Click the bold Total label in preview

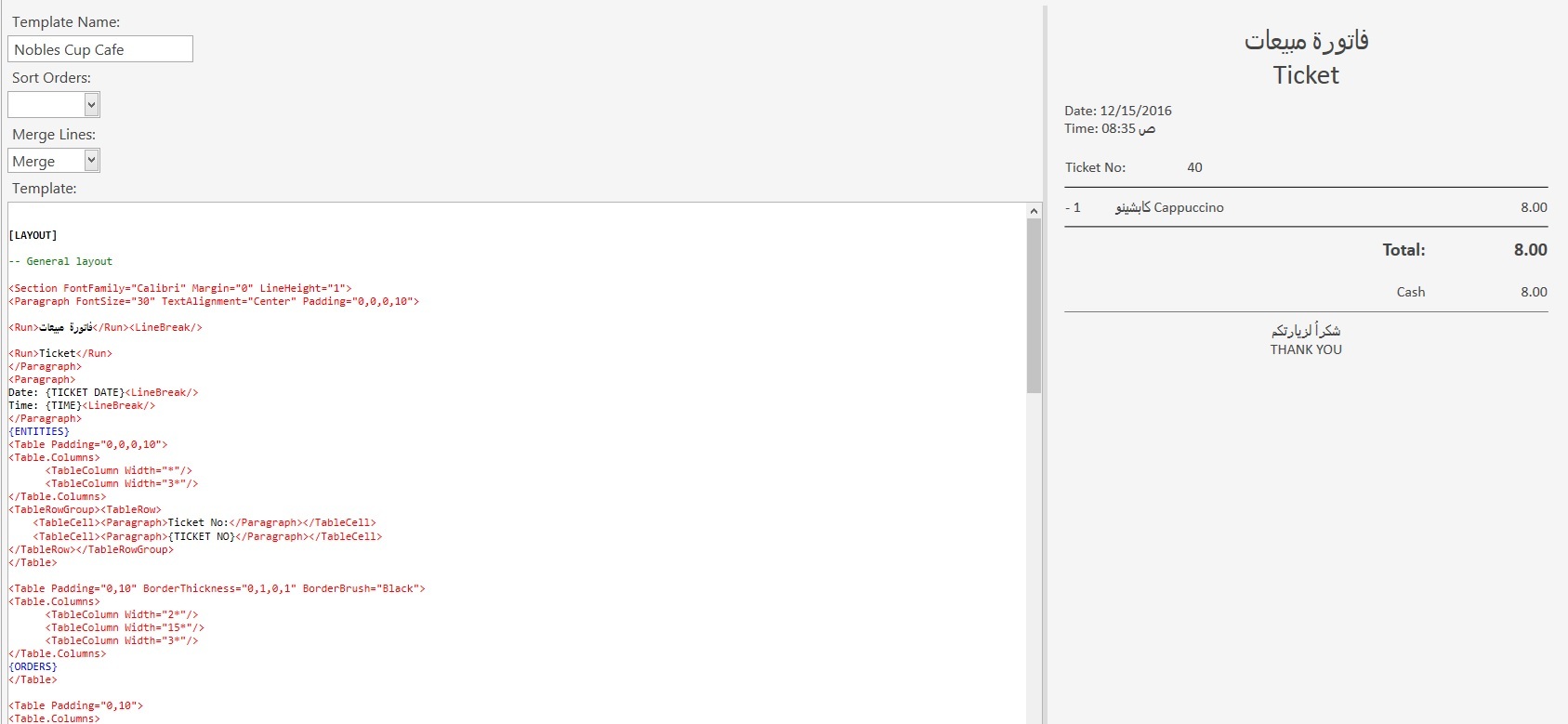(1403, 250)
